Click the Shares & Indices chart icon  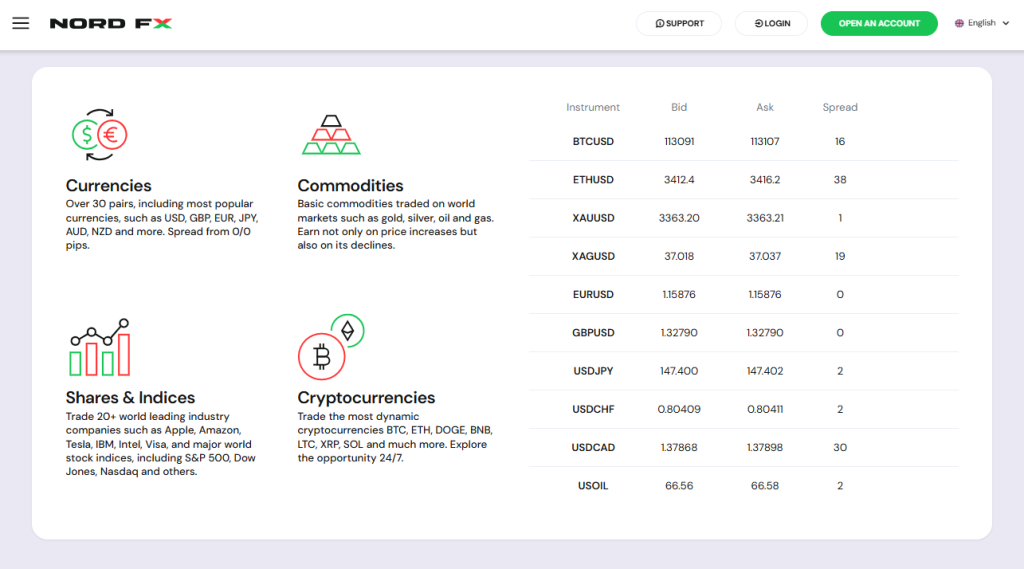(x=100, y=347)
